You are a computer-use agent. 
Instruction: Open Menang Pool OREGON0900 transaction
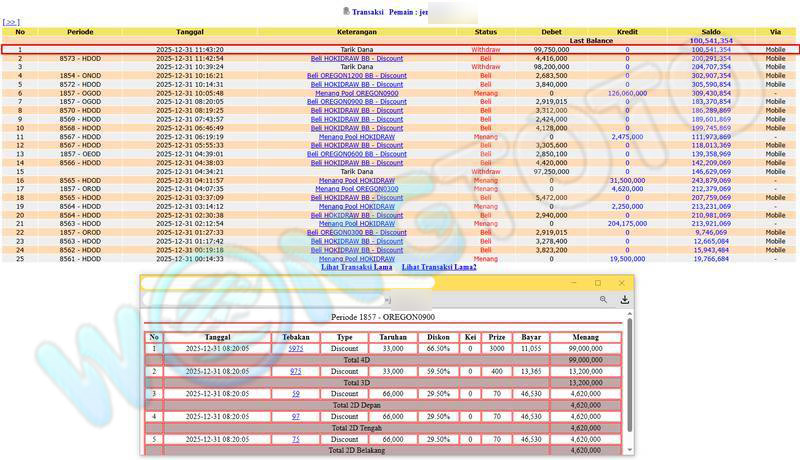click(x=357, y=92)
